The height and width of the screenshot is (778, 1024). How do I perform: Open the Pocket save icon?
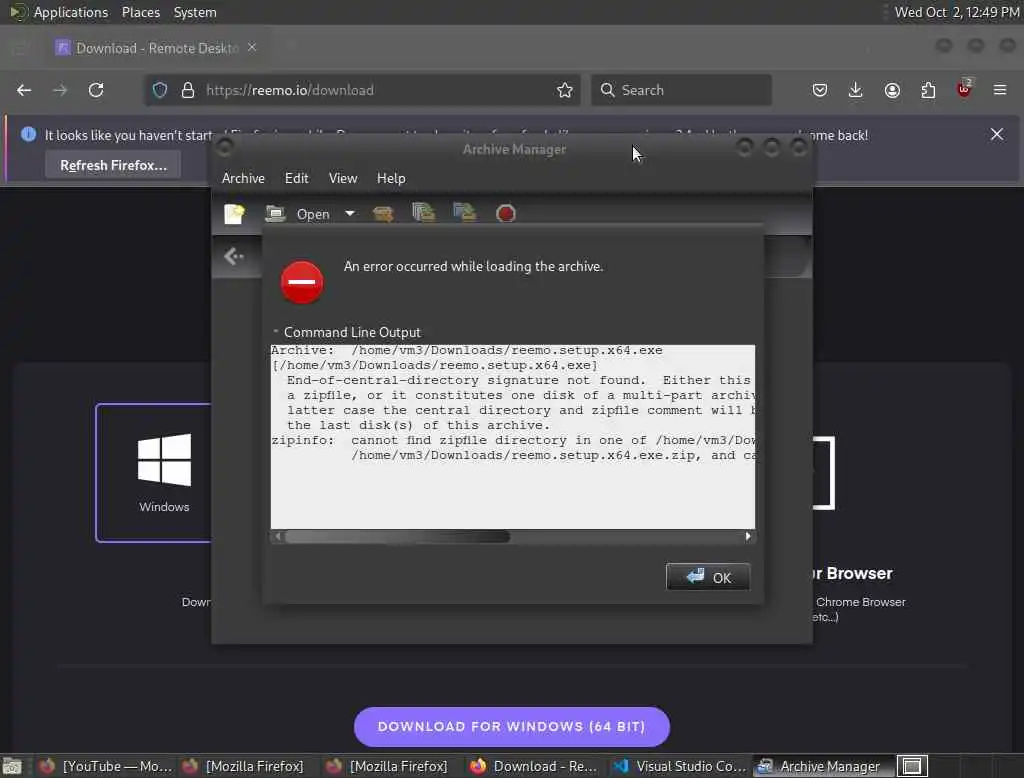(x=820, y=90)
